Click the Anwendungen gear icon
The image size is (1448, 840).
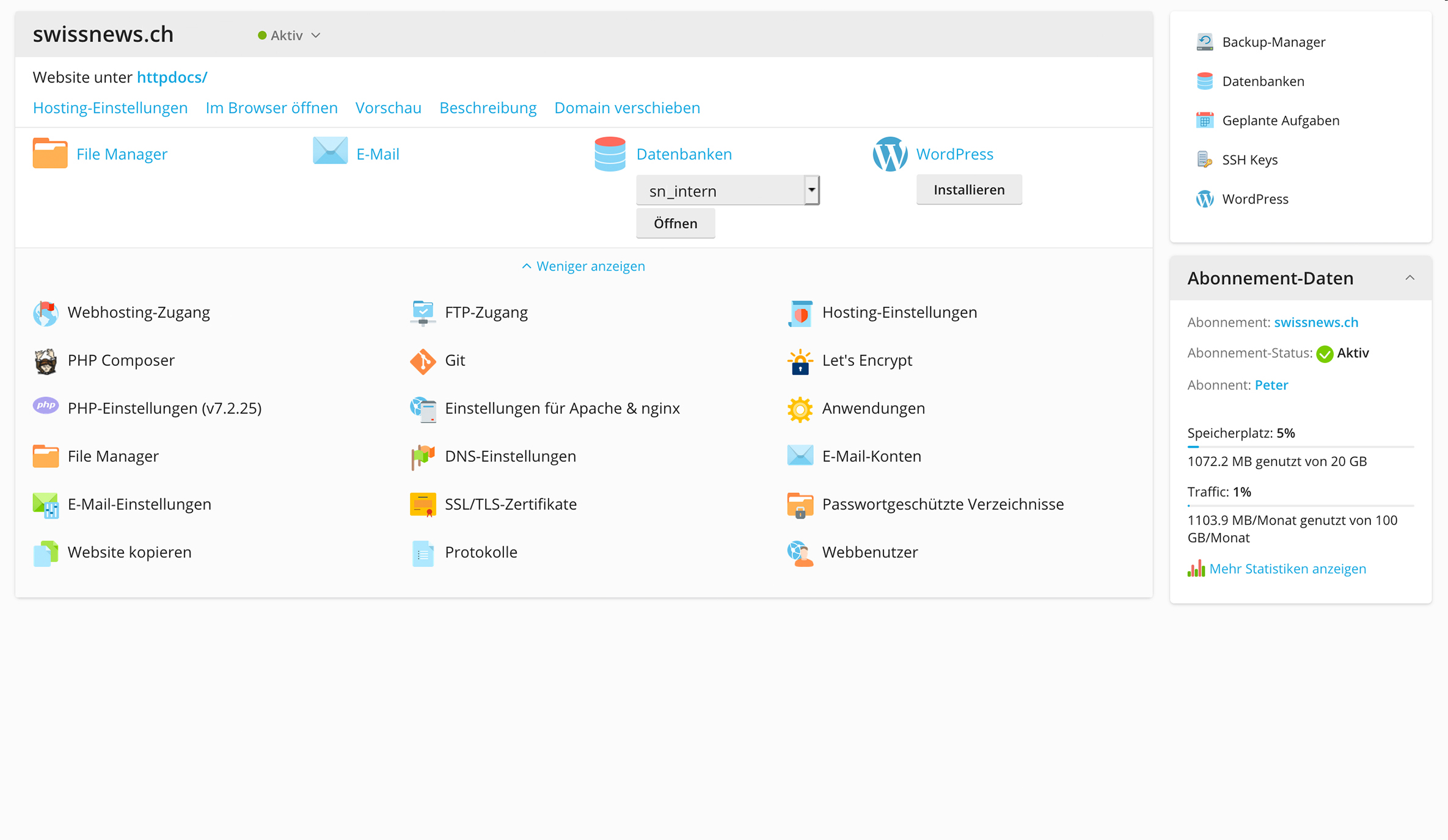pos(800,409)
